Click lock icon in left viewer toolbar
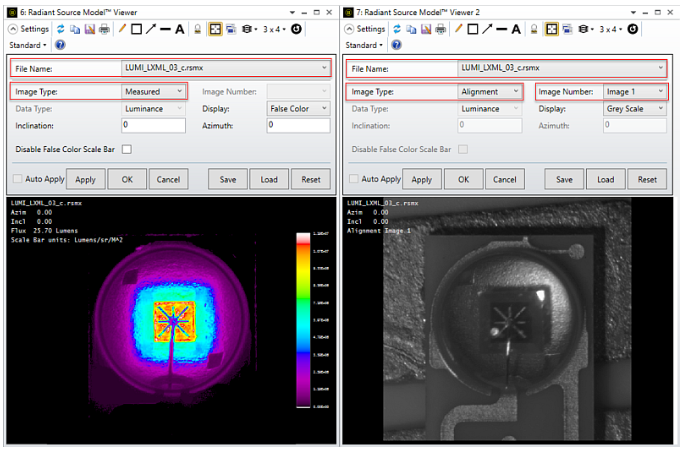Screen dimensions: 684x455 click(198, 29)
